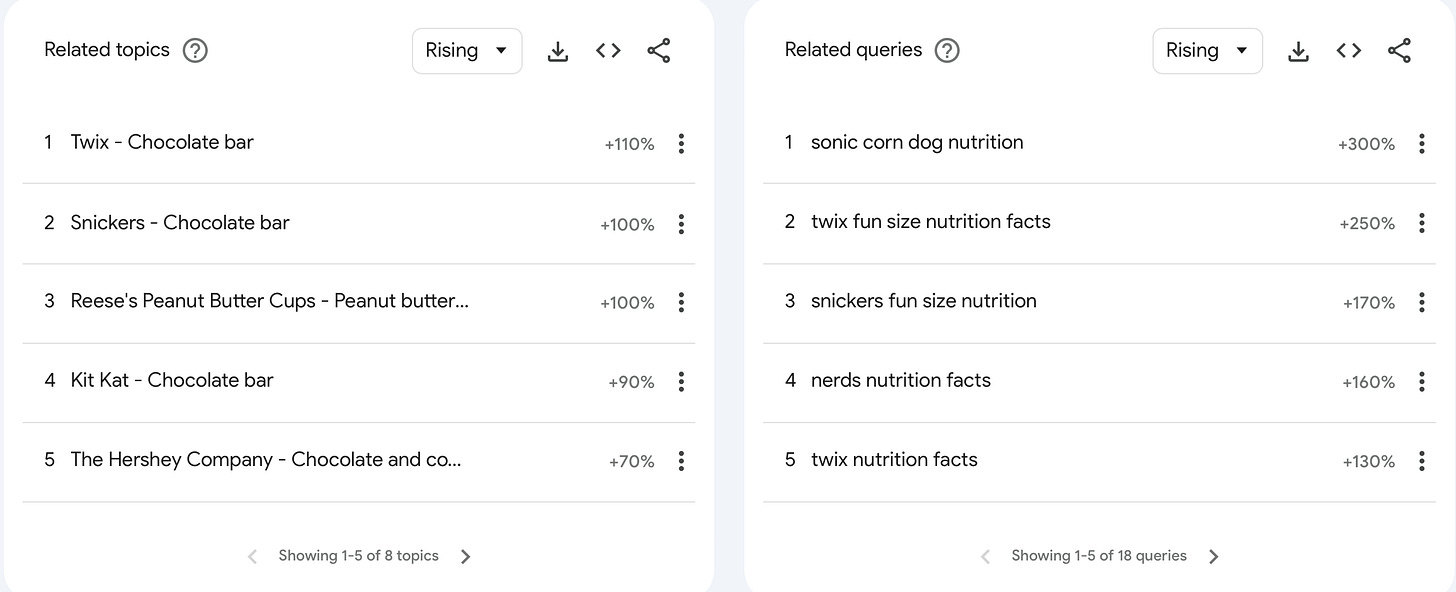Viewport: 1456px width, 592px height.
Task: Download the Related queries data
Action: click(x=1298, y=51)
